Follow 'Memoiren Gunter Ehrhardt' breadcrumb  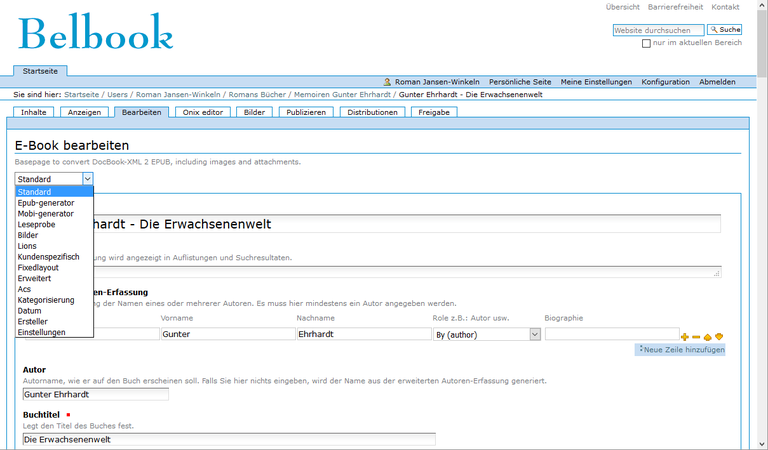coord(342,95)
